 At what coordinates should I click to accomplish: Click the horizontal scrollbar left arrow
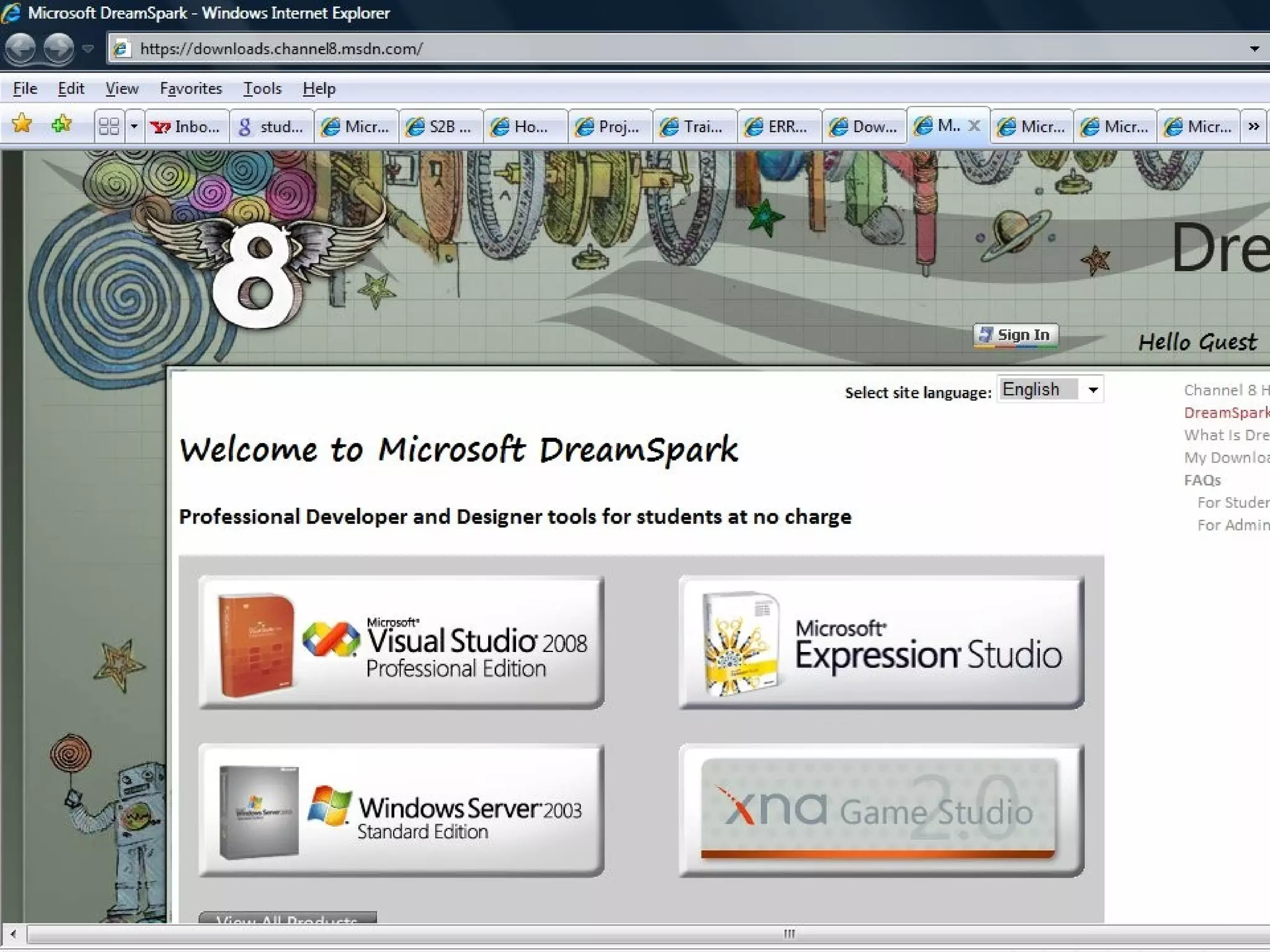[x=13, y=933]
